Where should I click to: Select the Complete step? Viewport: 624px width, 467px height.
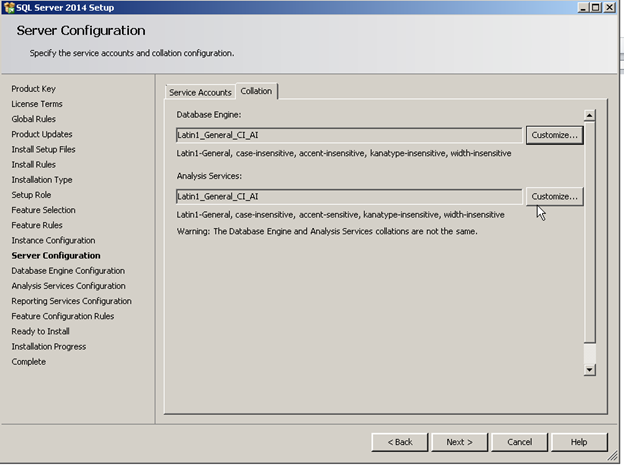pos(29,362)
